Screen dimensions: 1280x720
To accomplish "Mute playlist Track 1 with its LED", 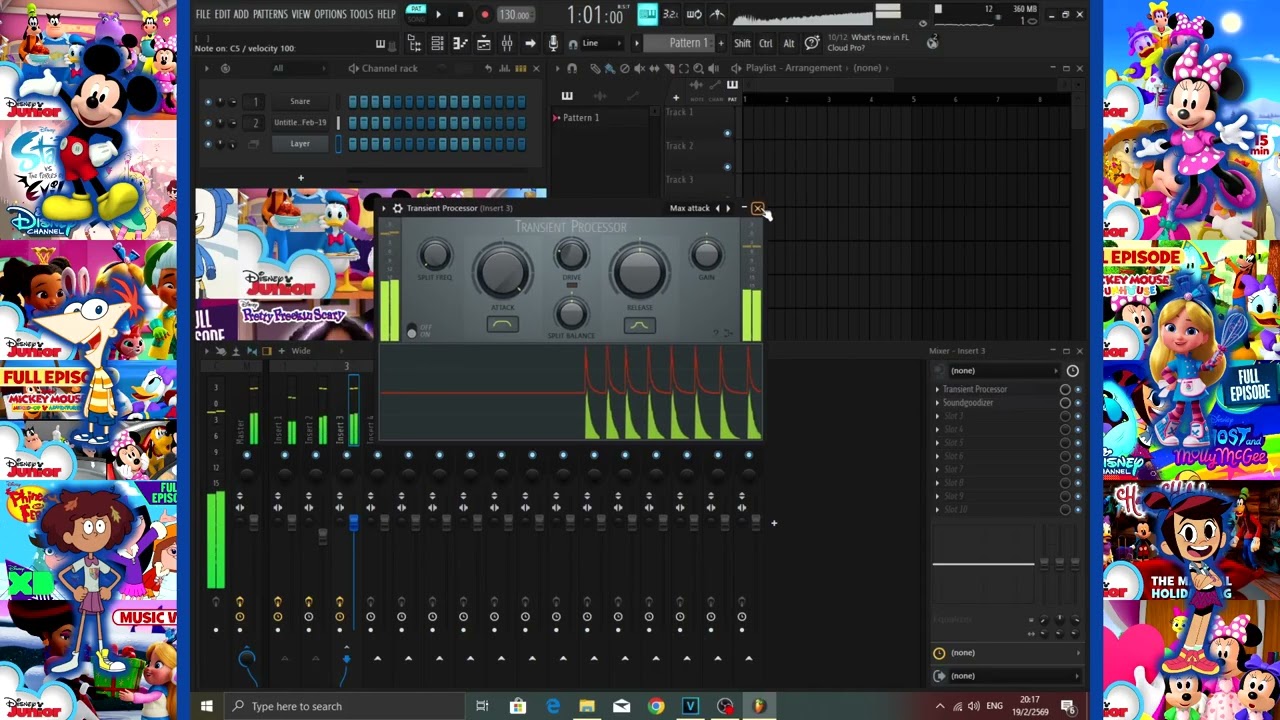I will (x=727, y=133).
